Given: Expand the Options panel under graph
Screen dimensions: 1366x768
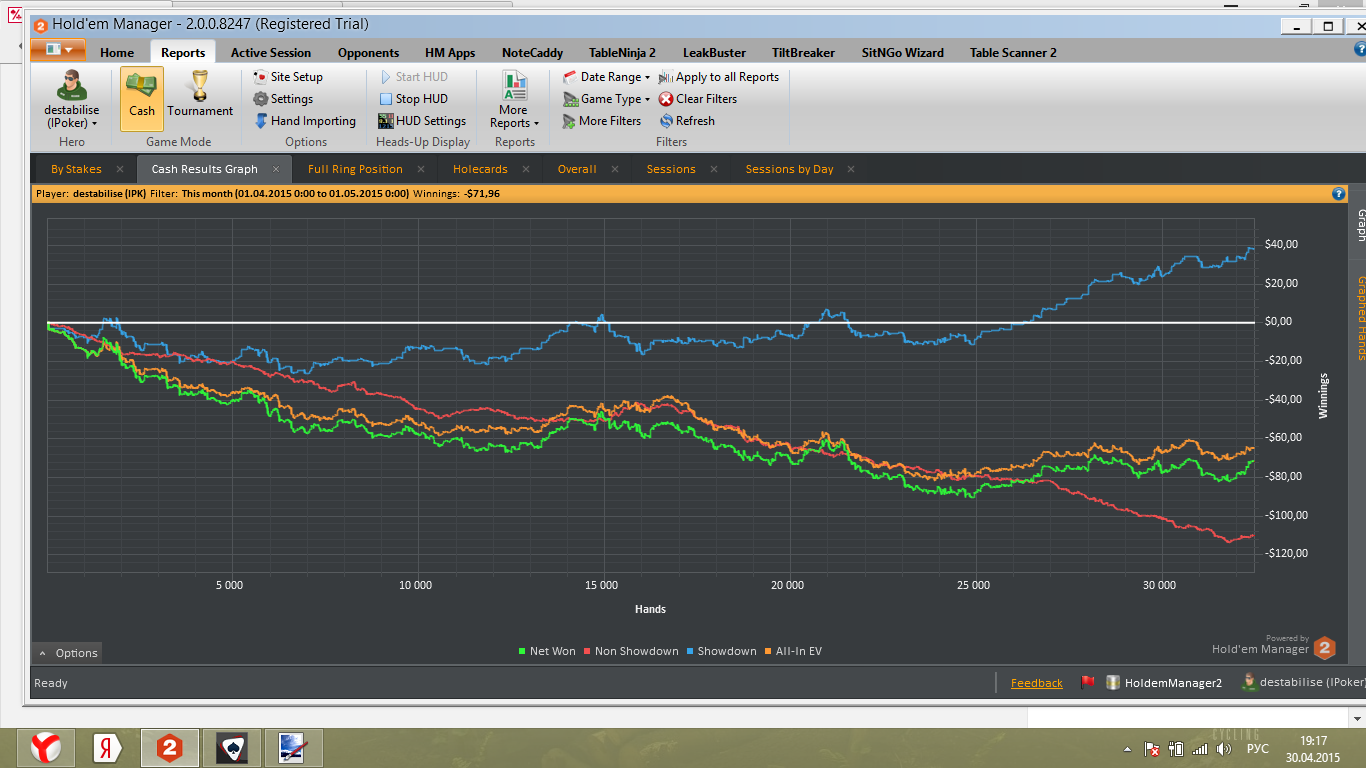Looking at the screenshot, I should 67,653.
